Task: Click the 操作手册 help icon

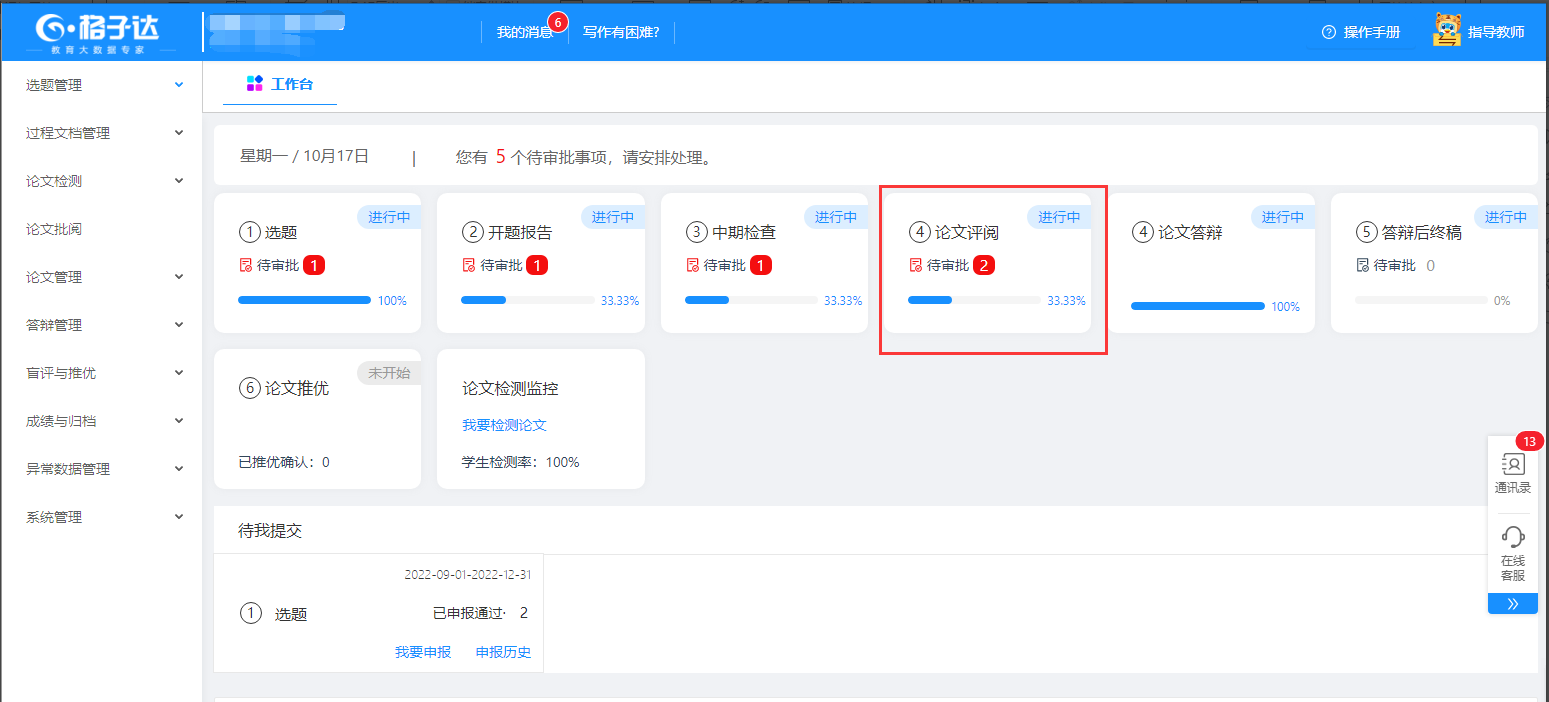Action: coord(1329,32)
